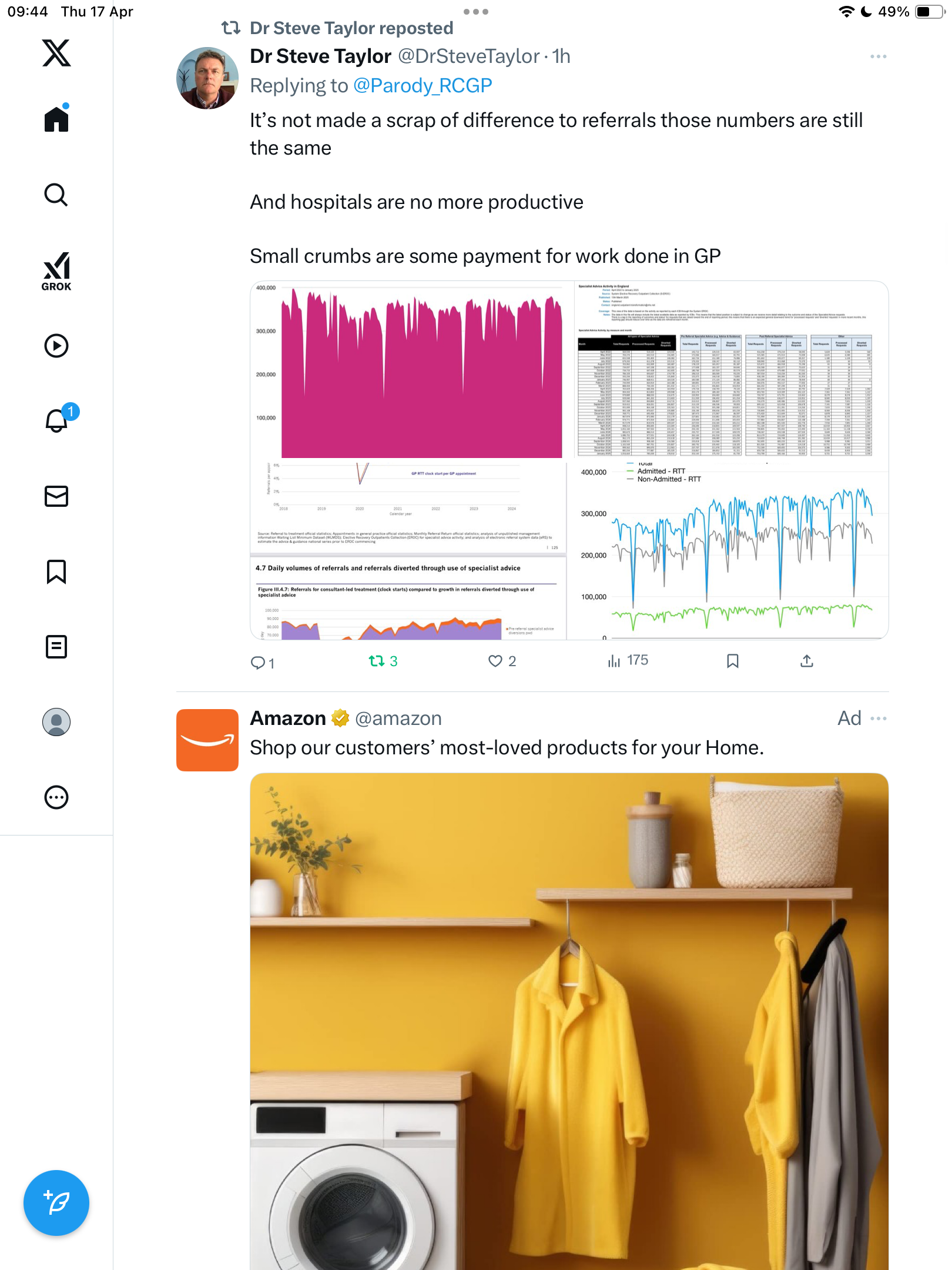
Task: Toggle repost on Dr Steve Taylor's tweet
Action: (383, 661)
